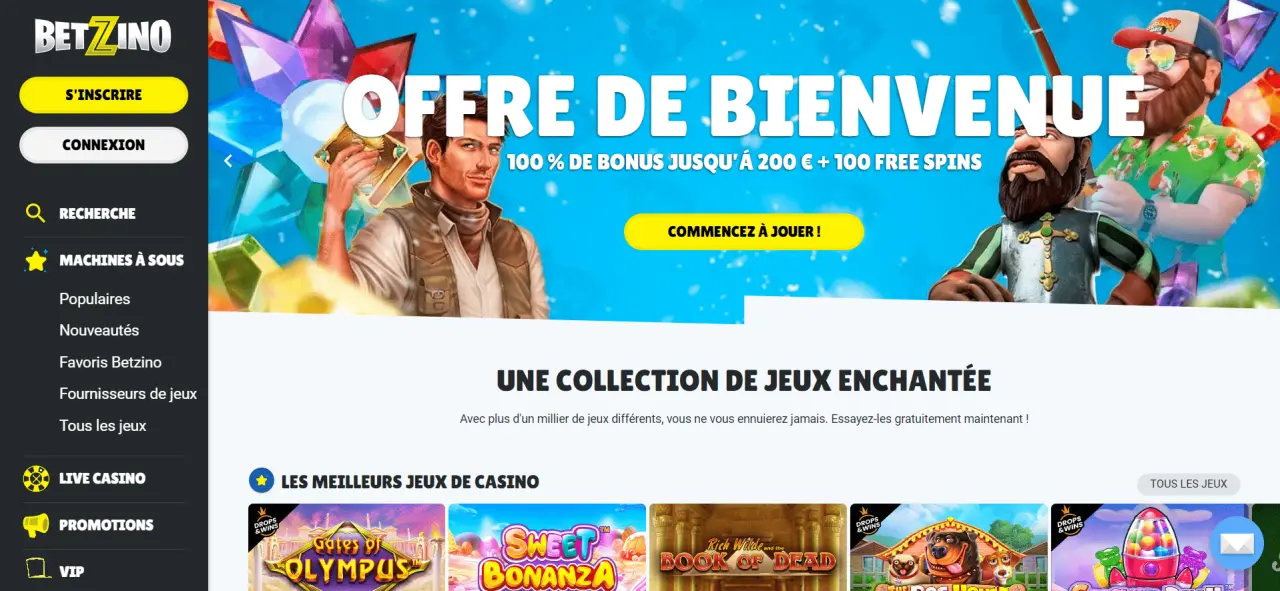1280x591 pixels.
Task: Click the Betzino logo
Action: pos(103,36)
